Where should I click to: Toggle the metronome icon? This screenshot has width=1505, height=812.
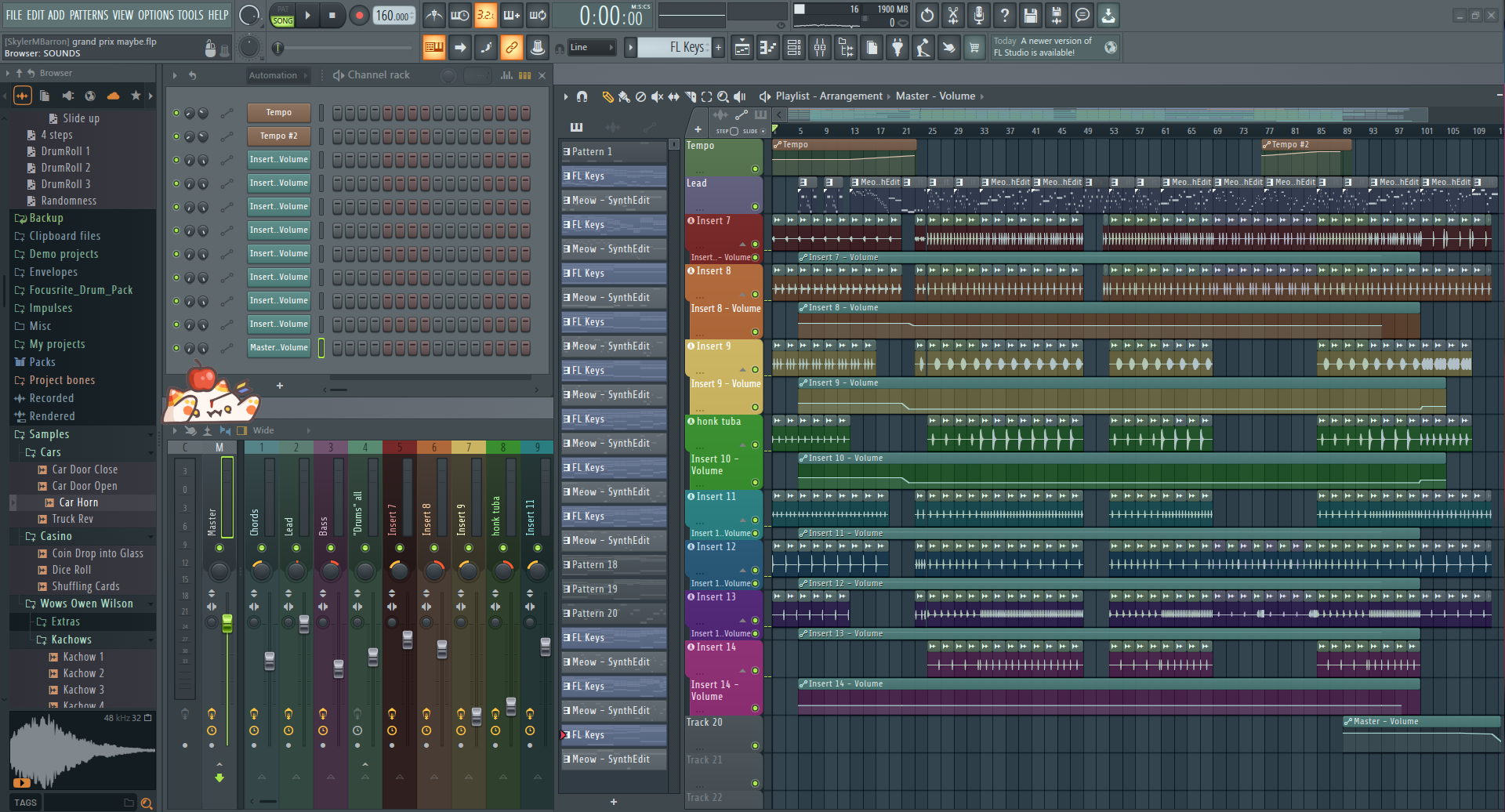(x=433, y=15)
